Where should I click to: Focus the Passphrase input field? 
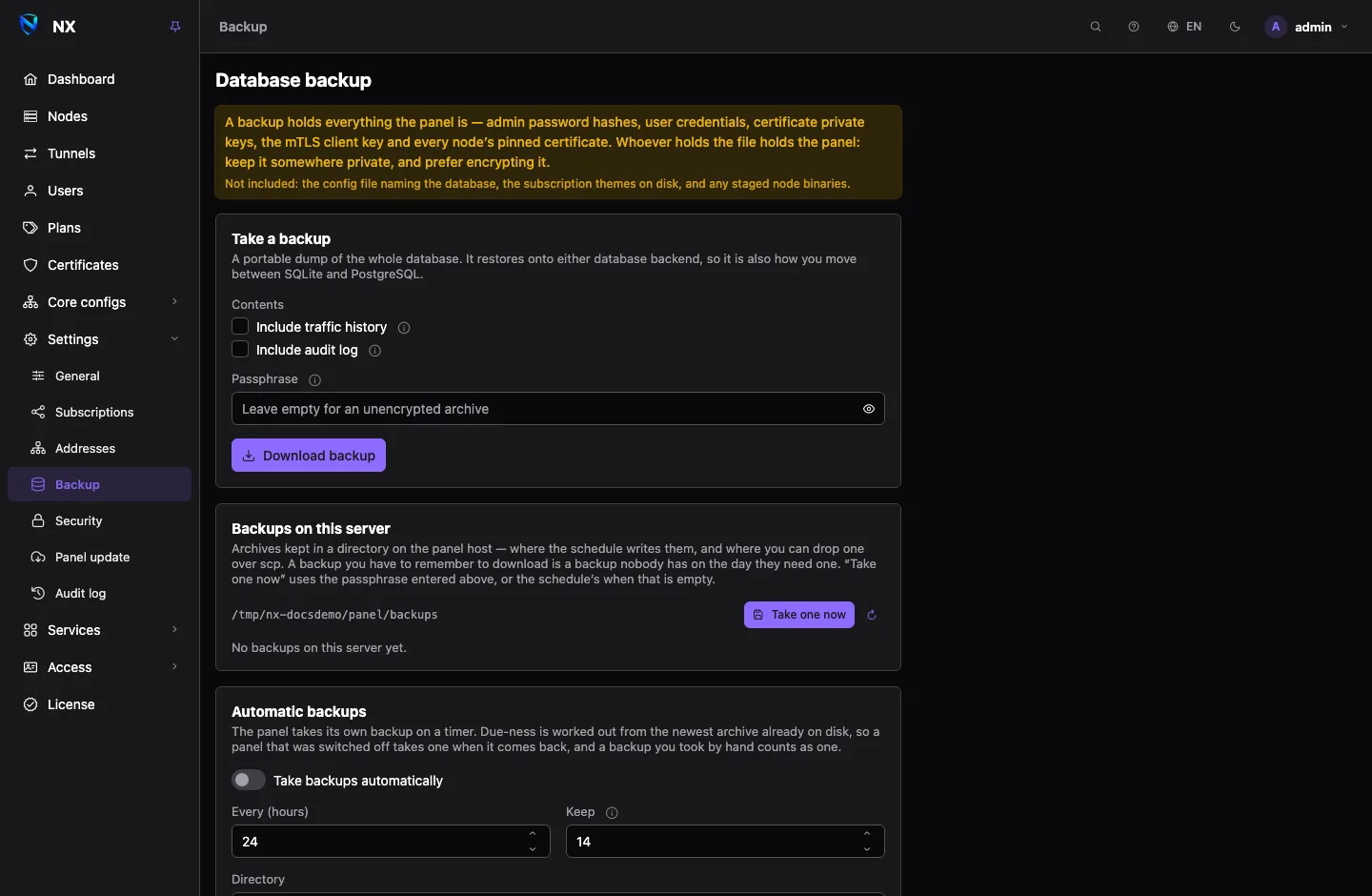pos(558,409)
